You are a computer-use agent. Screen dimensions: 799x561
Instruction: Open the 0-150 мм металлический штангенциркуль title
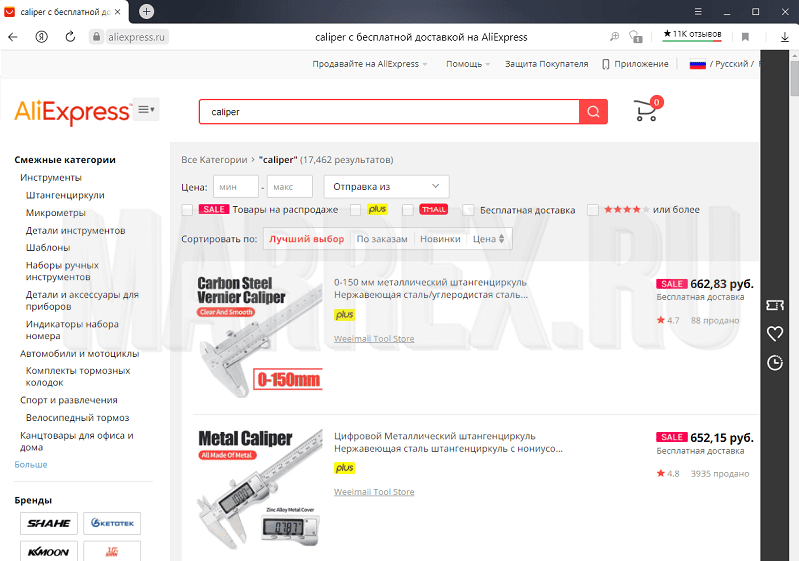pos(431,288)
